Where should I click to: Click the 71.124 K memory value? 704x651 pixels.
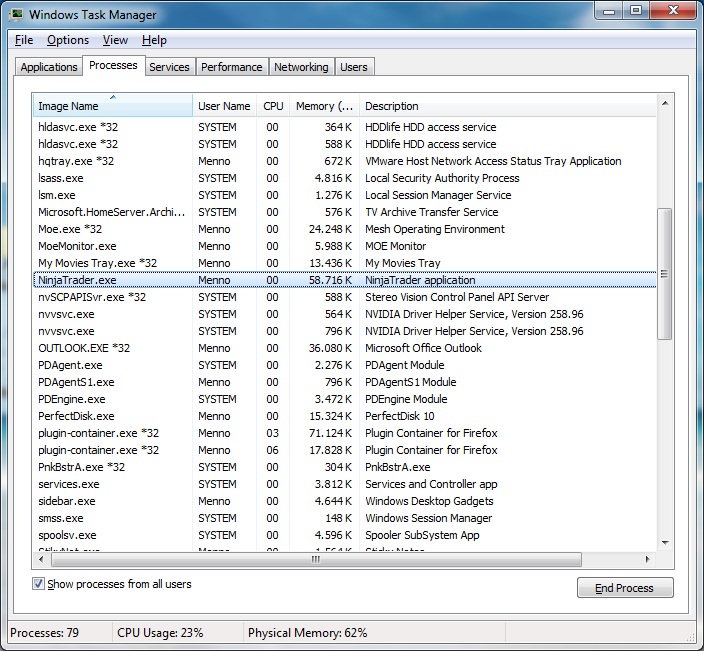point(330,433)
